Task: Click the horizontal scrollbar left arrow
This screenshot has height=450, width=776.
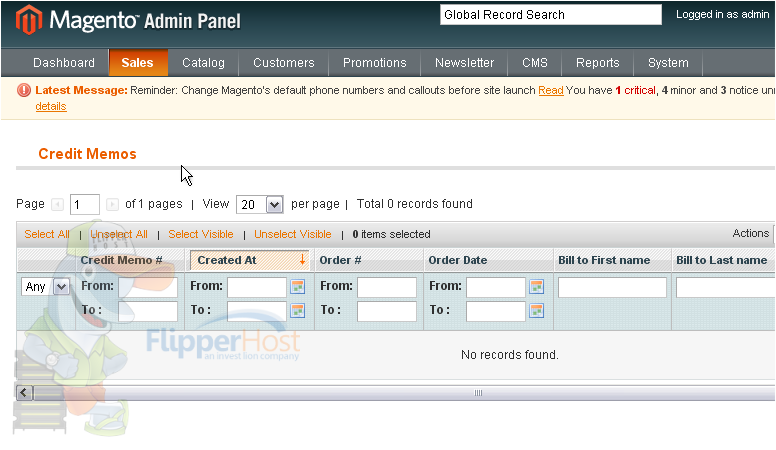Action: pyautogui.click(x=25, y=393)
